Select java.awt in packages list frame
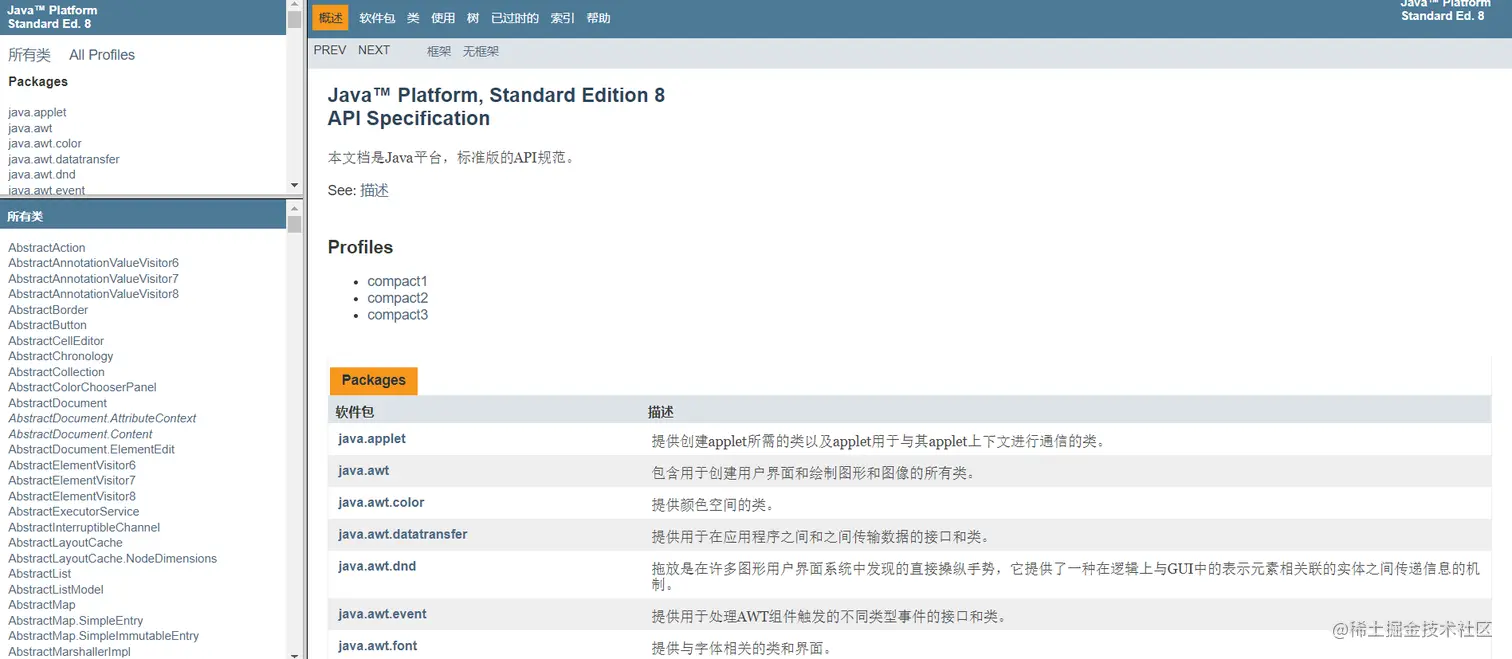 [x=30, y=128]
